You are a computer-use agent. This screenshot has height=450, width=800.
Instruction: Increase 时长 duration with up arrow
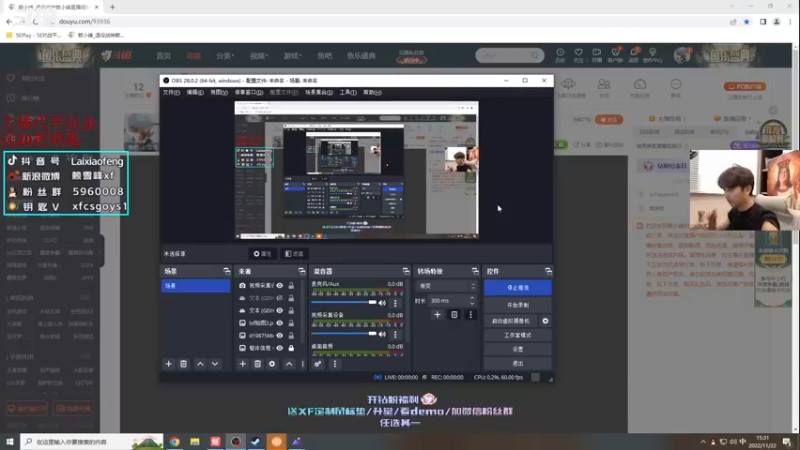472,298
